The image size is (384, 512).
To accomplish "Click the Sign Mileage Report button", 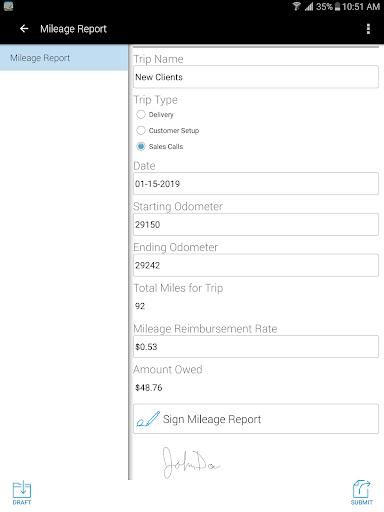I will coord(256,419).
